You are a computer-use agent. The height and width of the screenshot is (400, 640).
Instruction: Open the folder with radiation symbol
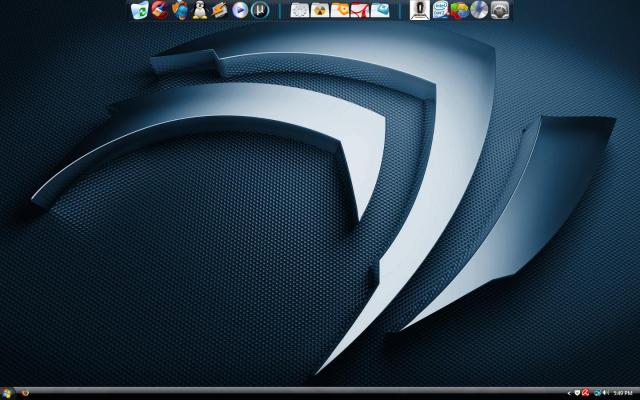(320, 10)
